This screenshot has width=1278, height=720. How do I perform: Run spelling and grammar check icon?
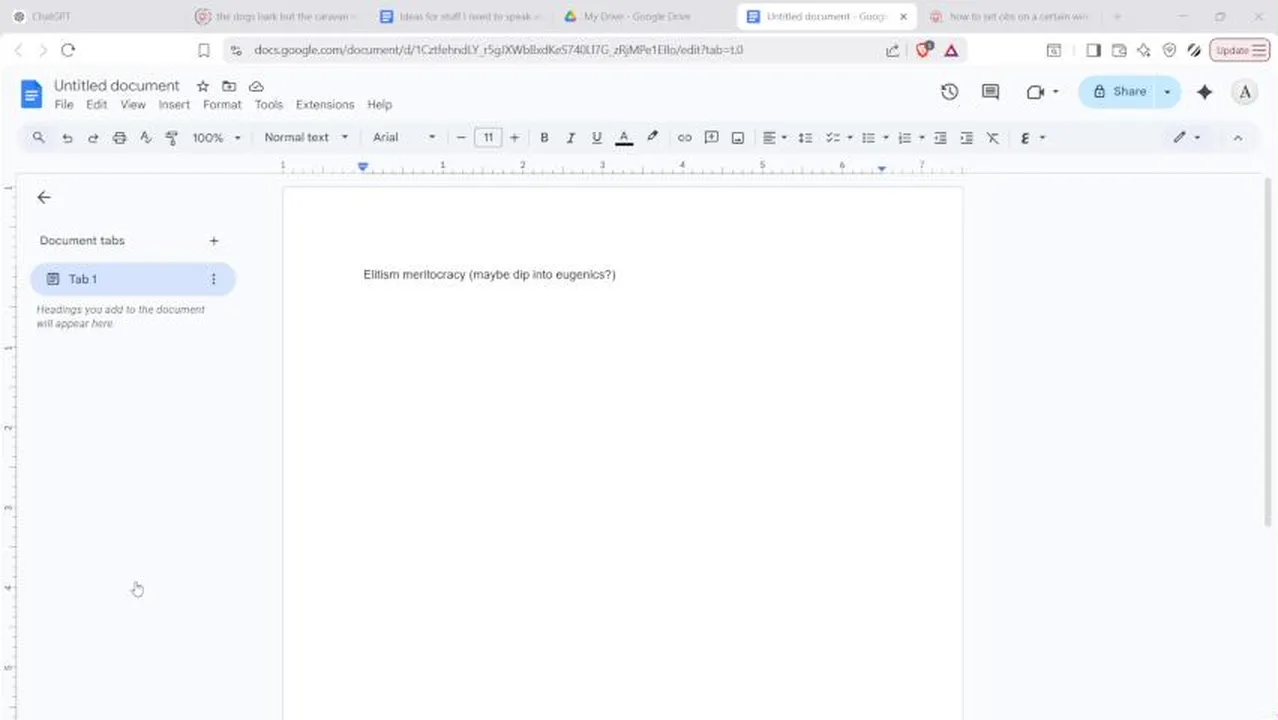pos(145,138)
